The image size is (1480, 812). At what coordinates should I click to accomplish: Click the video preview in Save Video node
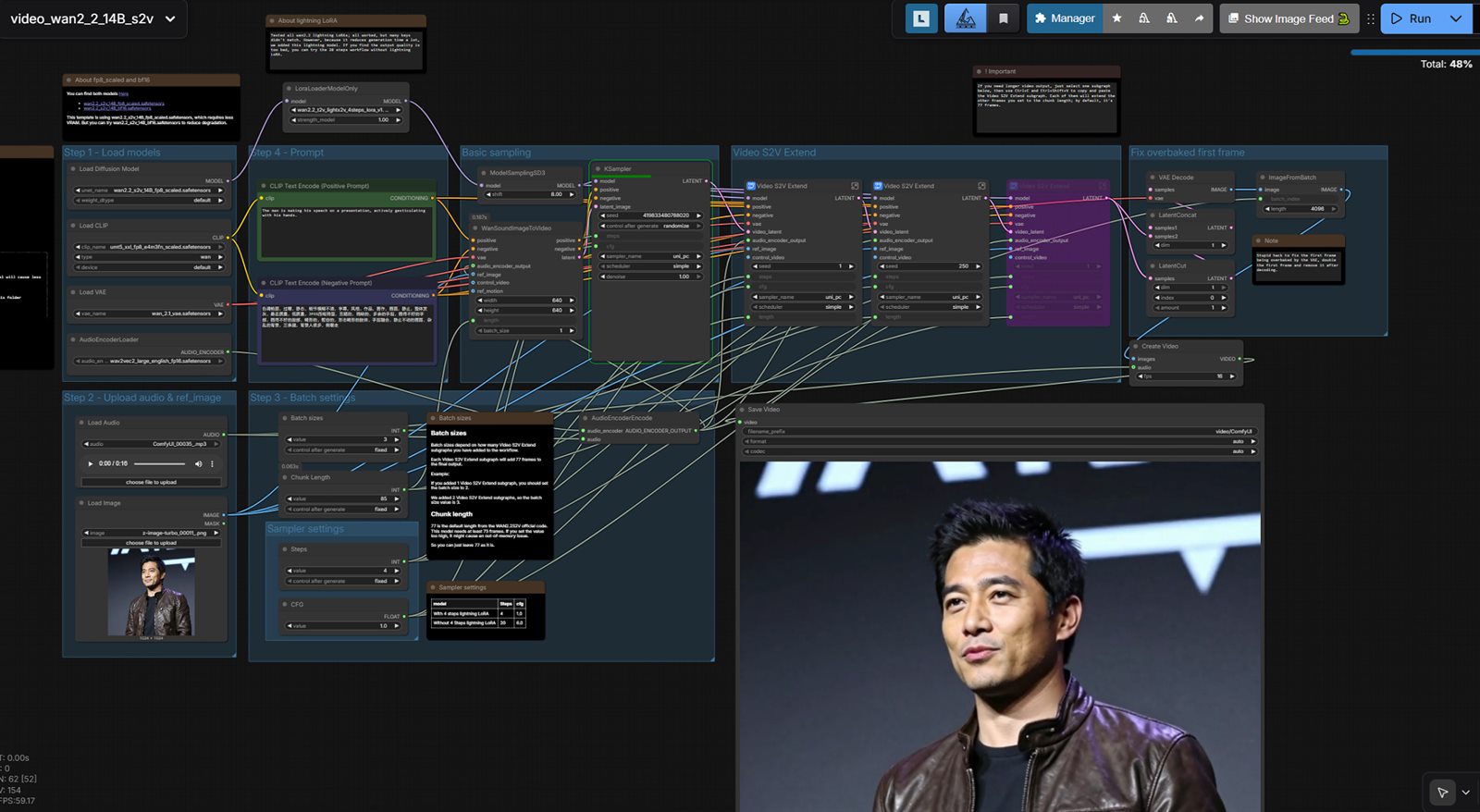pyautogui.click(x=1000, y=636)
